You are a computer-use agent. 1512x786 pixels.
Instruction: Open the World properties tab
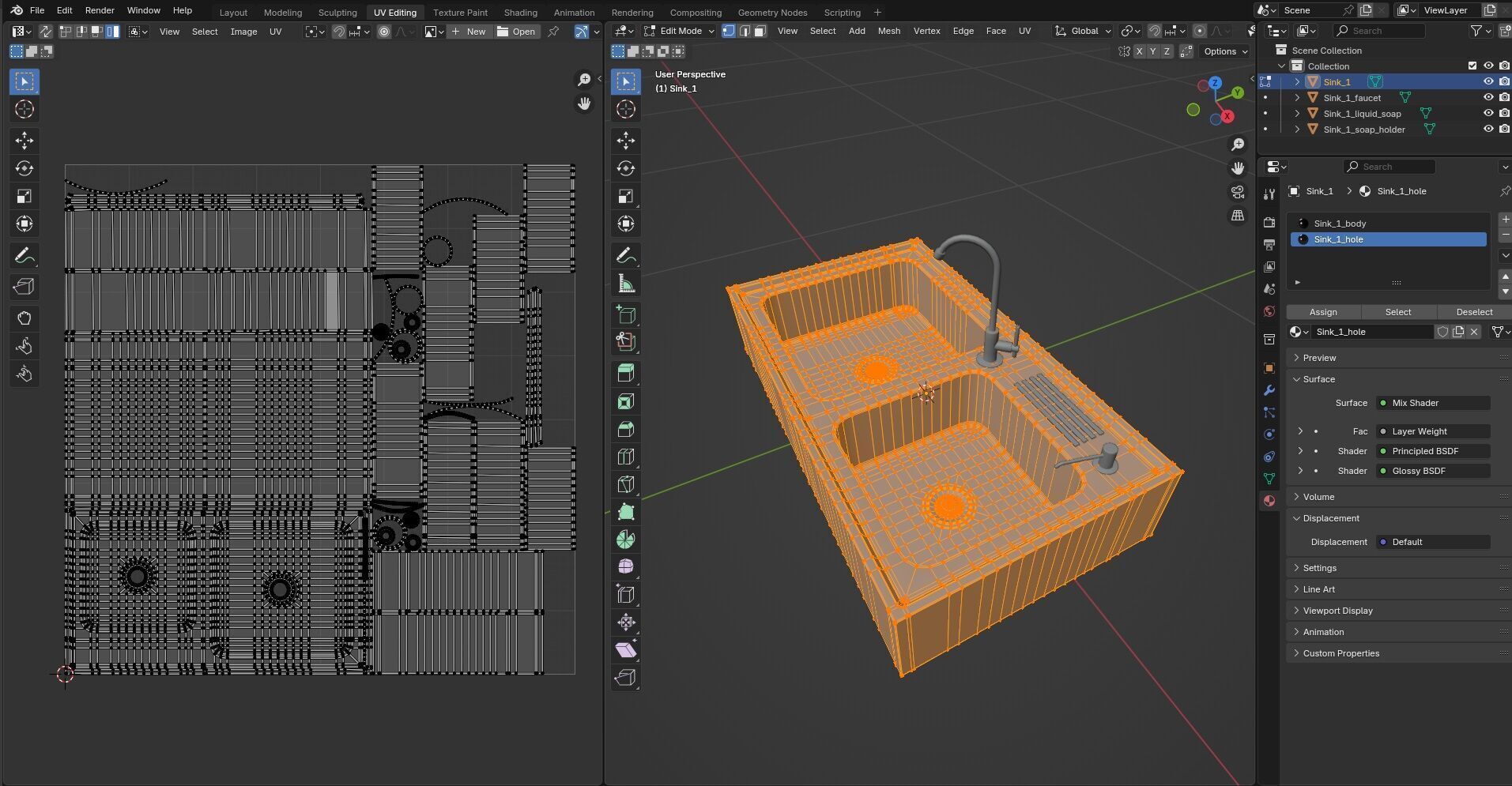(1269, 311)
